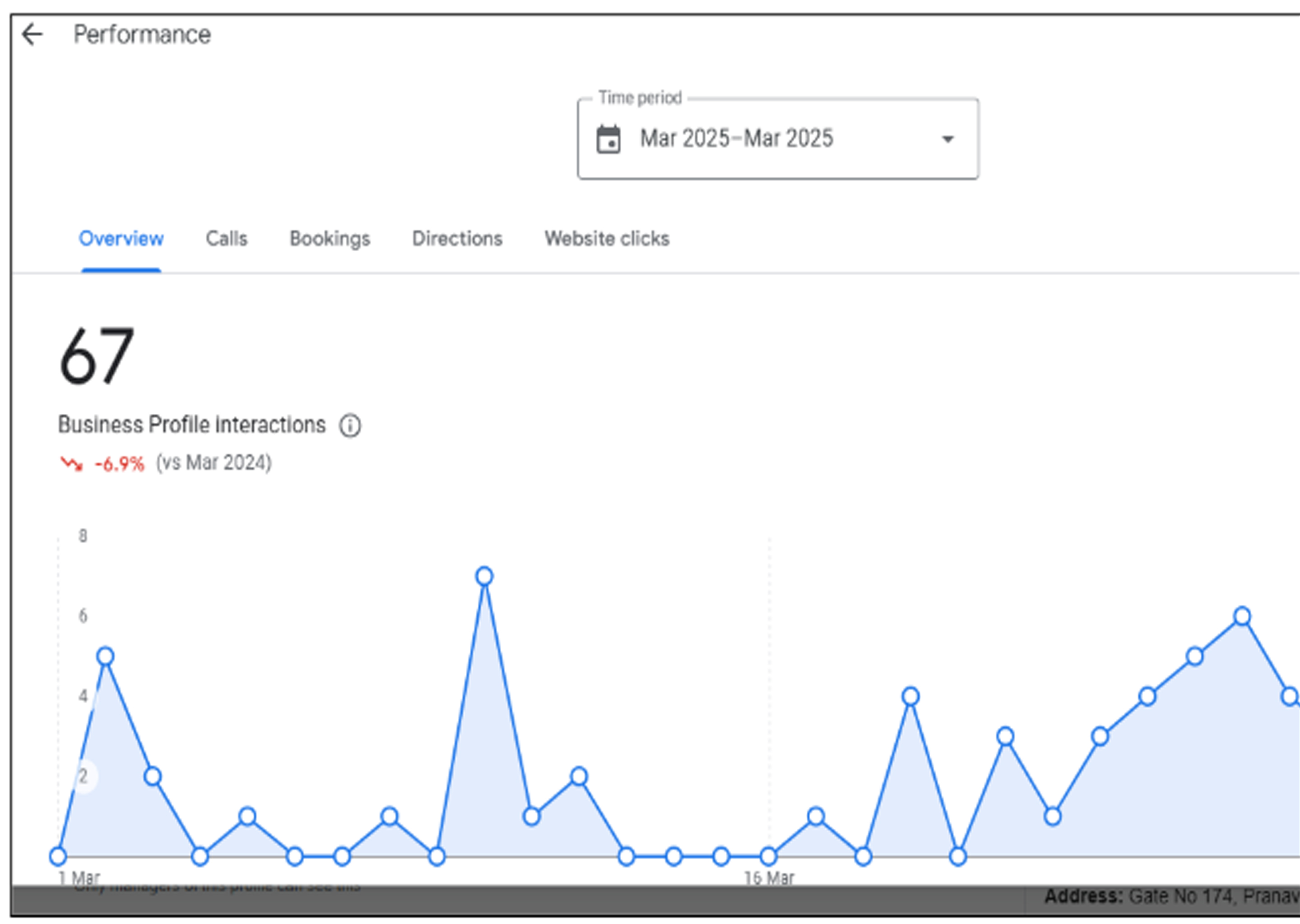
Task: Click the Performance page title
Action: [142, 35]
